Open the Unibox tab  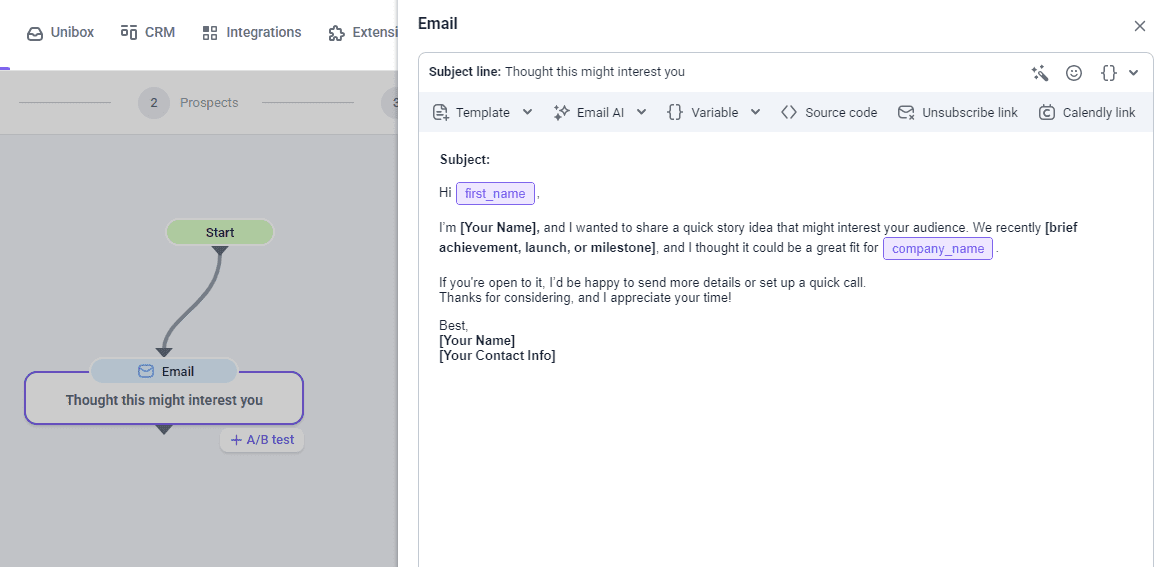tap(61, 33)
